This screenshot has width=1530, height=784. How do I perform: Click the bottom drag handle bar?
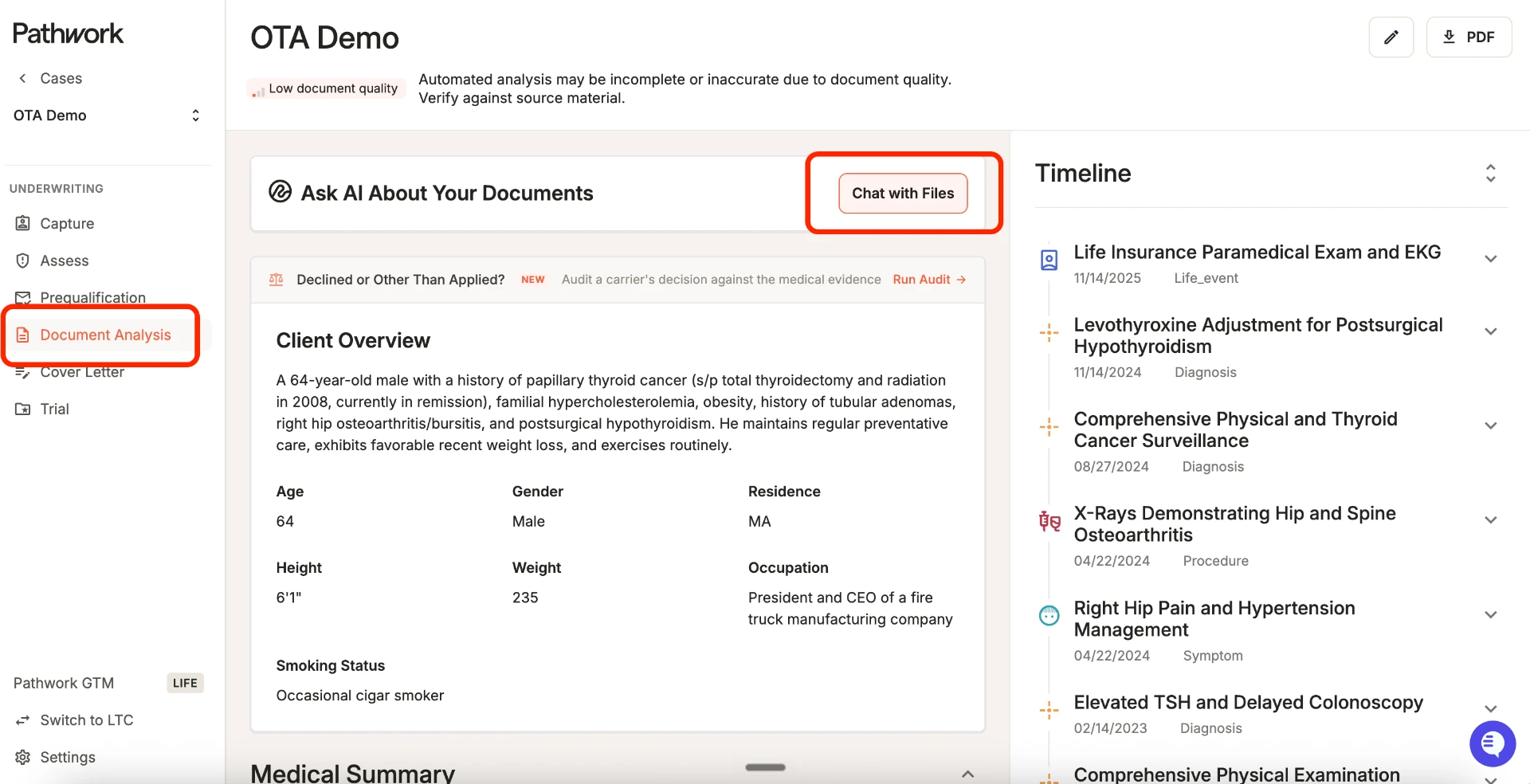[x=765, y=767]
